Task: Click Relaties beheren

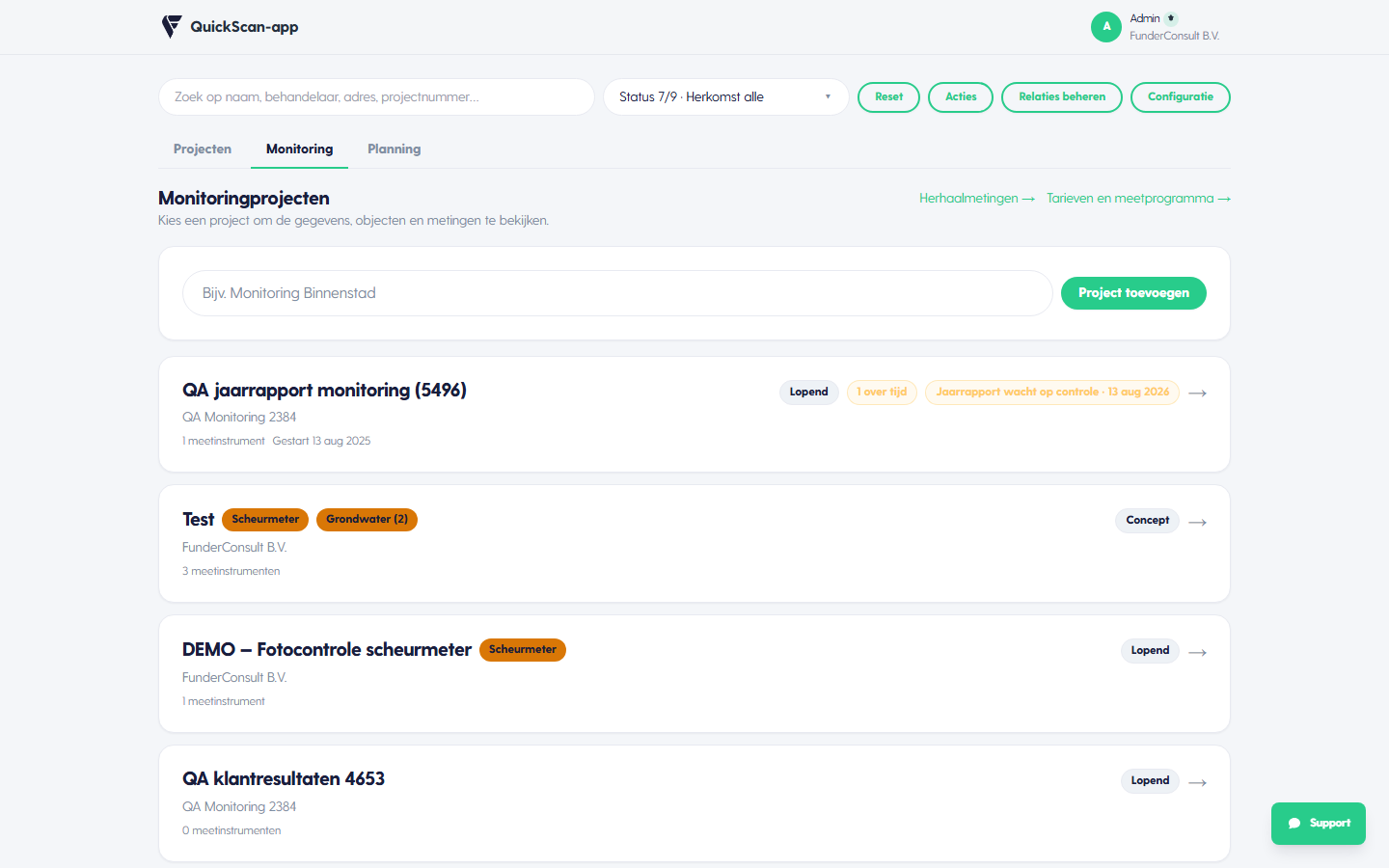Action: [x=1062, y=96]
